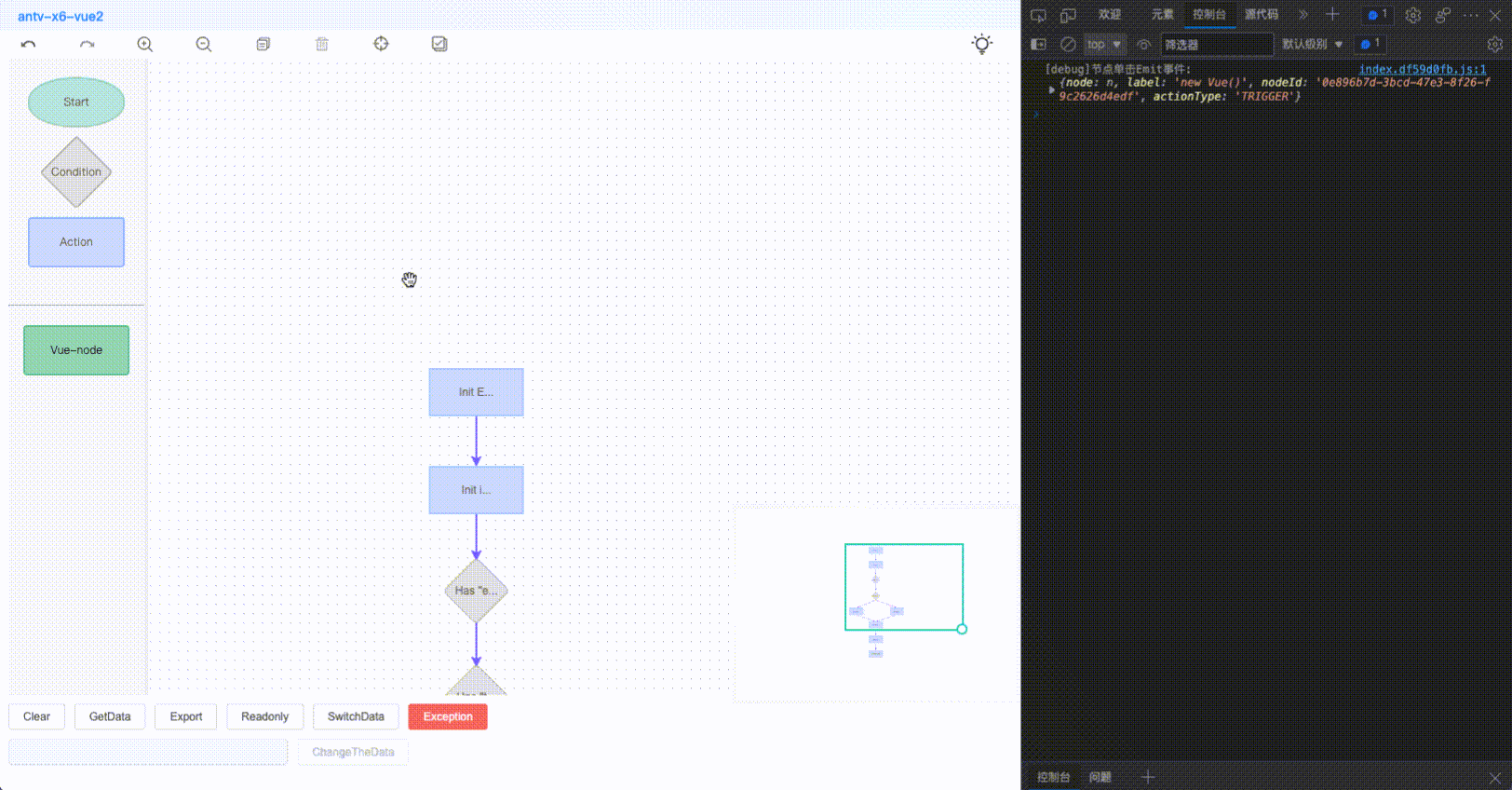Switch to the 欢迎 DevTools tab
Image resolution: width=1512 pixels, height=790 pixels.
[1110, 15]
